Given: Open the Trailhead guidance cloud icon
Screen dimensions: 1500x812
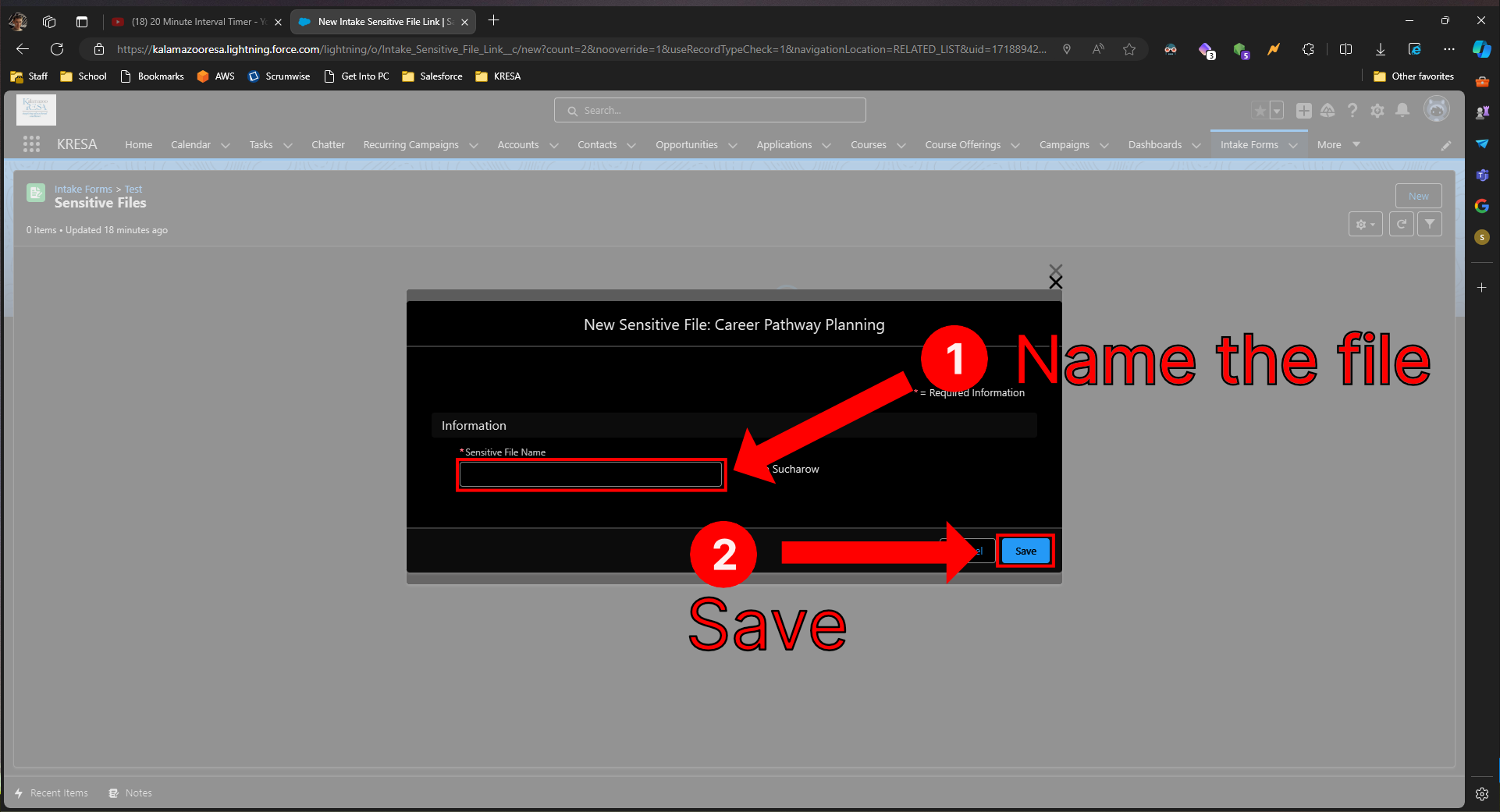Looking at the screenshot, I should coord(1328,111).
